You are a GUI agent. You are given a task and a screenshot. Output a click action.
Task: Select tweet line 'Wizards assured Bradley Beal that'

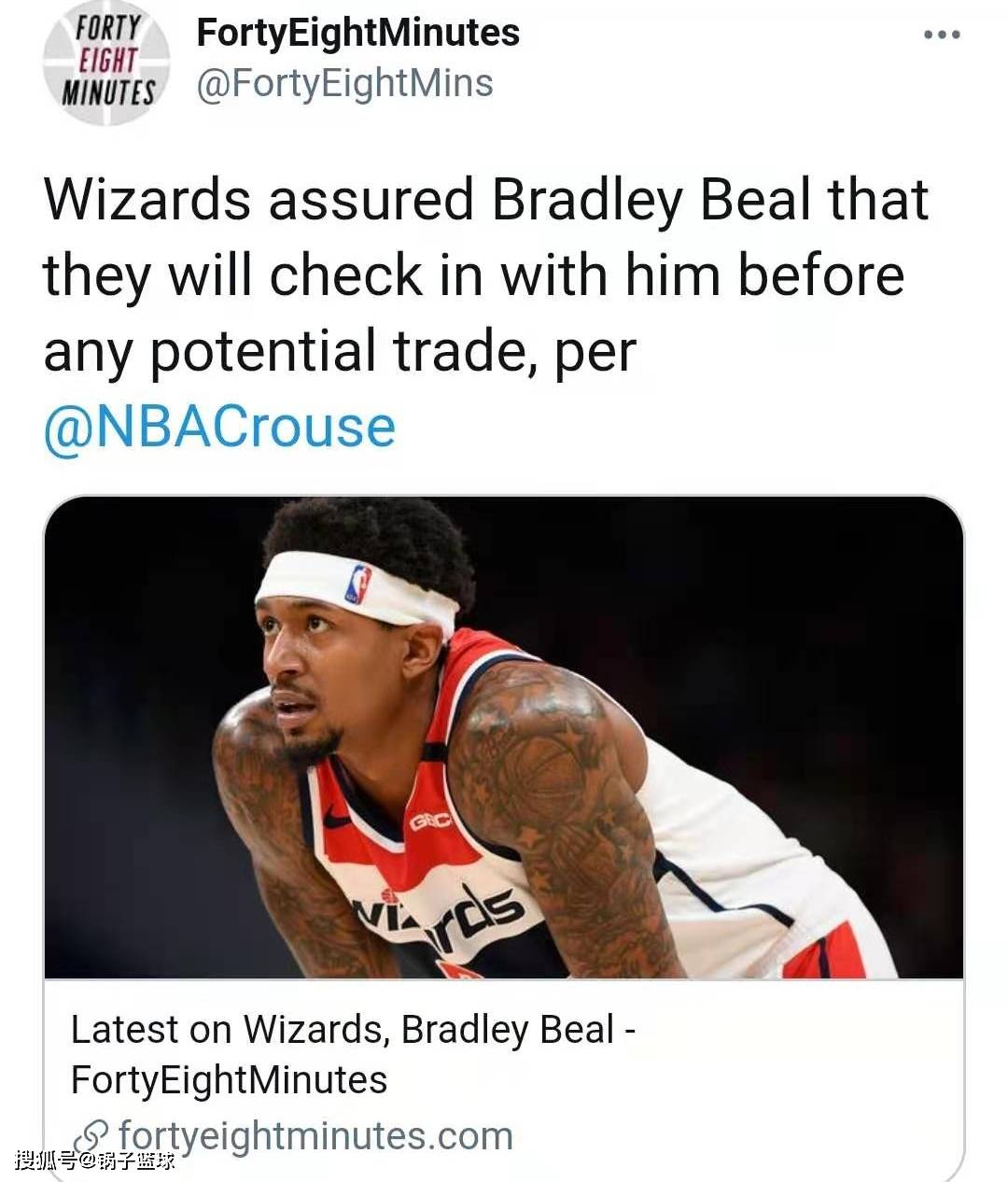486,199
